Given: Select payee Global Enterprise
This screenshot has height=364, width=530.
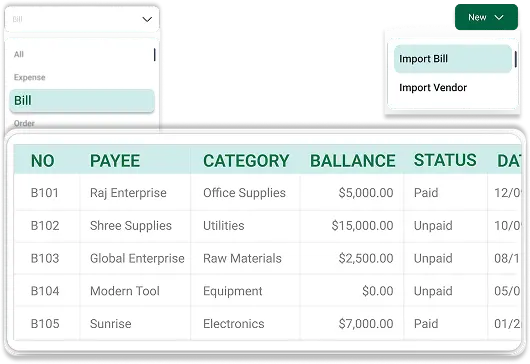Looking at the screenshot, I should tap(137, 259).
